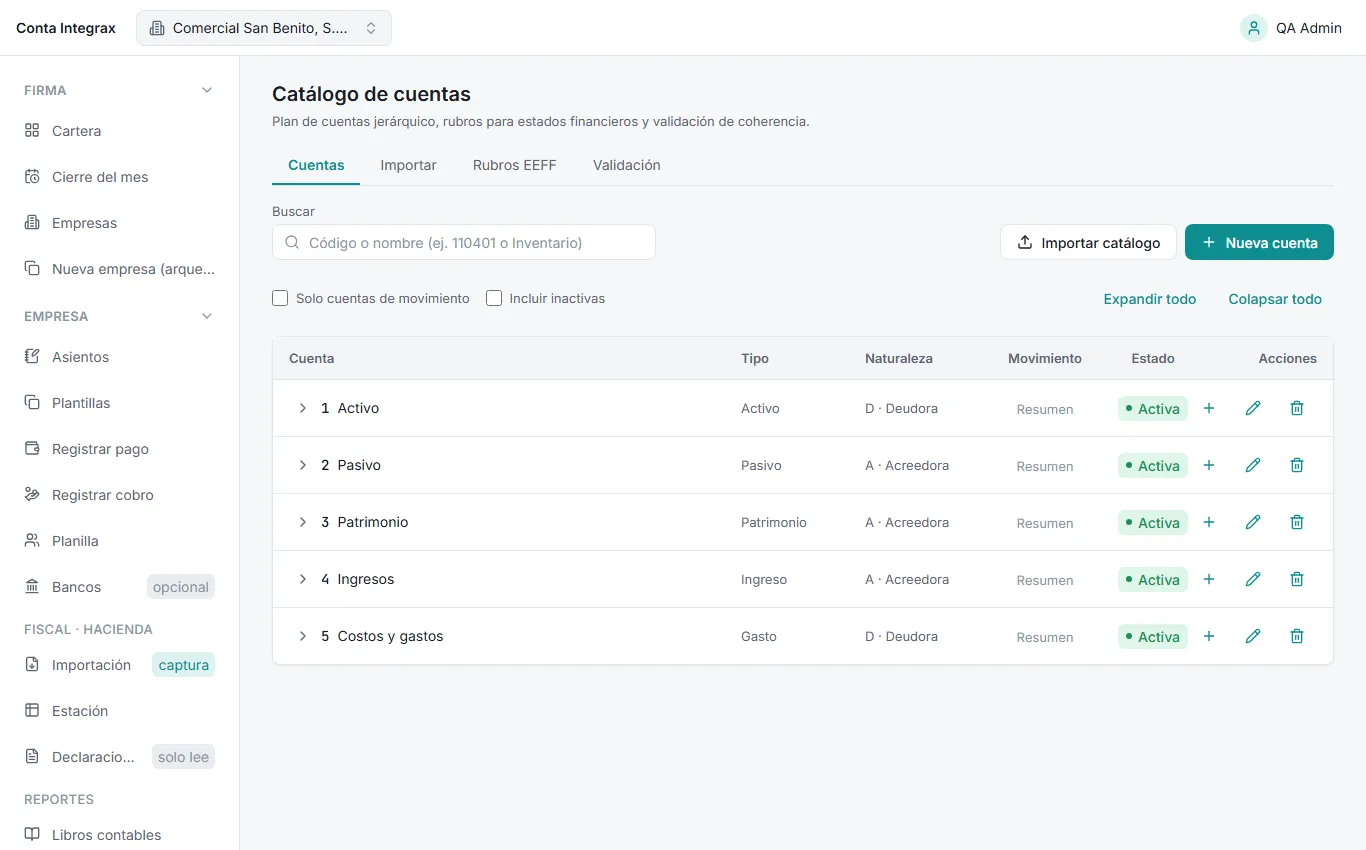Click the QA Admin user avatar
The height and width of the screenshot is (850, 1366).
(x=1254, y=28)
